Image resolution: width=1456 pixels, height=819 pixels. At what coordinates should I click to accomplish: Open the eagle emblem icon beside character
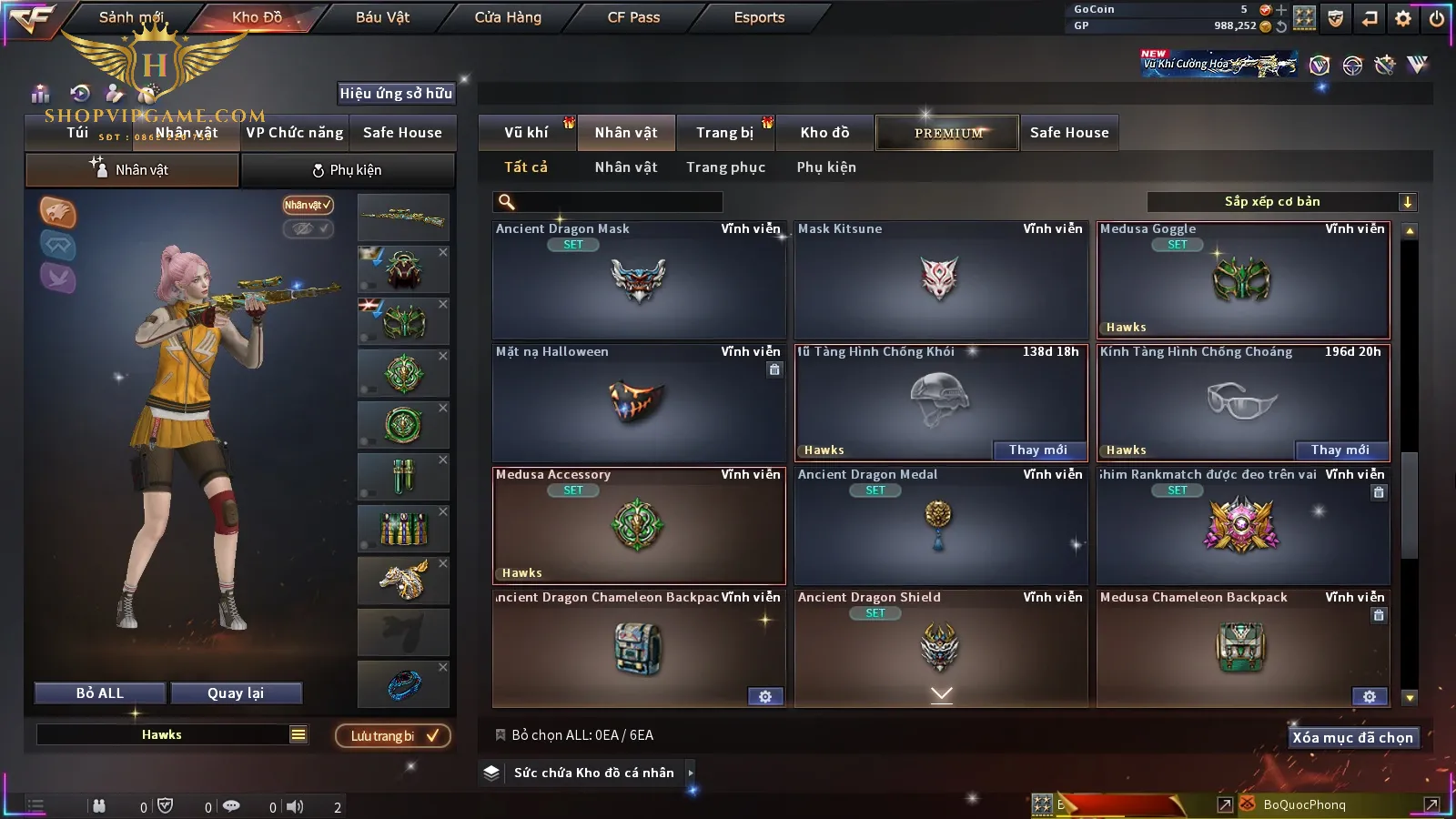pos(58,212)
